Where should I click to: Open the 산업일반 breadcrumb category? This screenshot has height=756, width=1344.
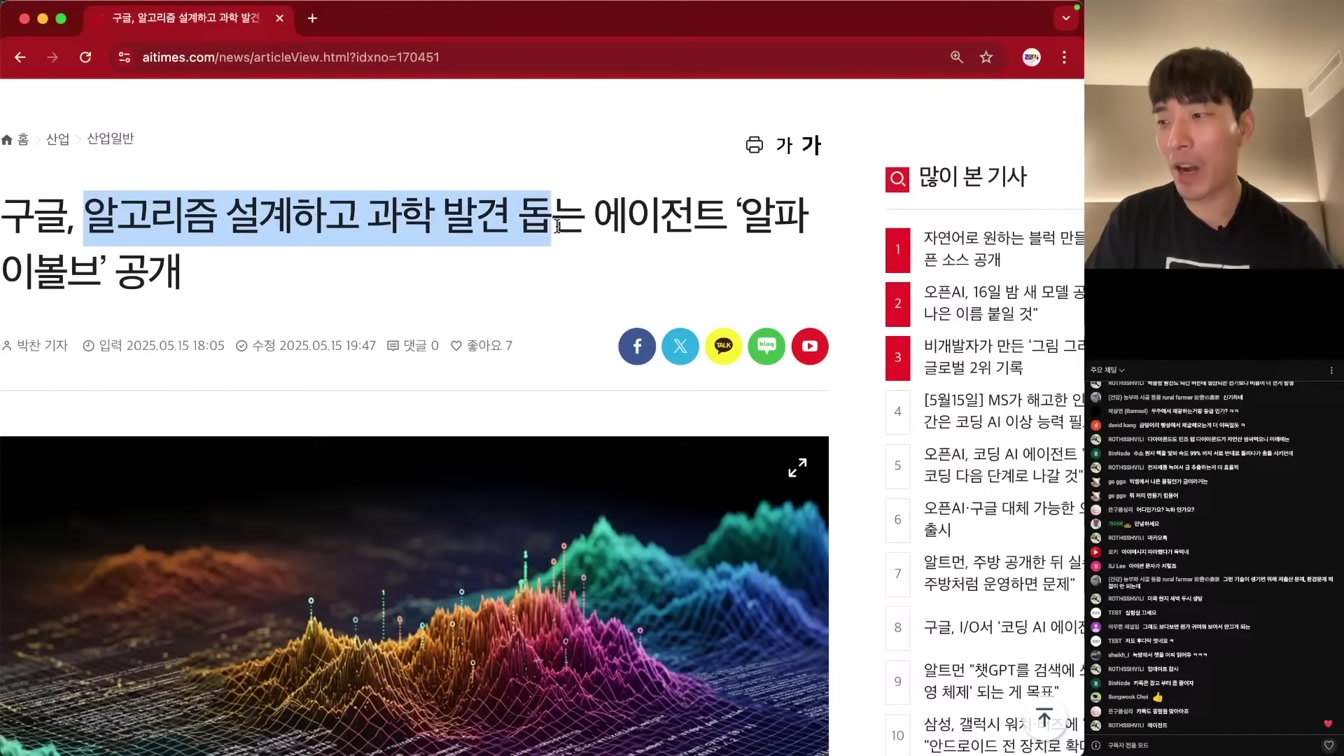(x=110, y=139)
